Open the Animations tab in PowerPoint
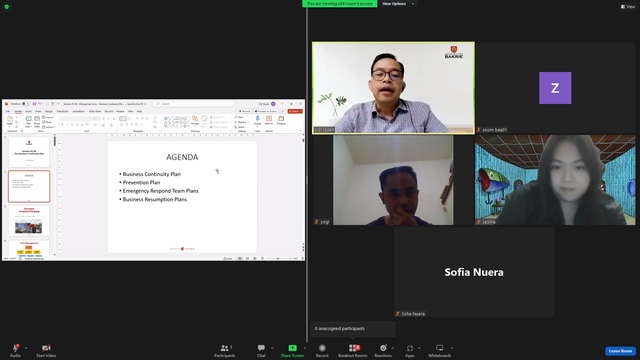640x360 pixels. (78, 111)
